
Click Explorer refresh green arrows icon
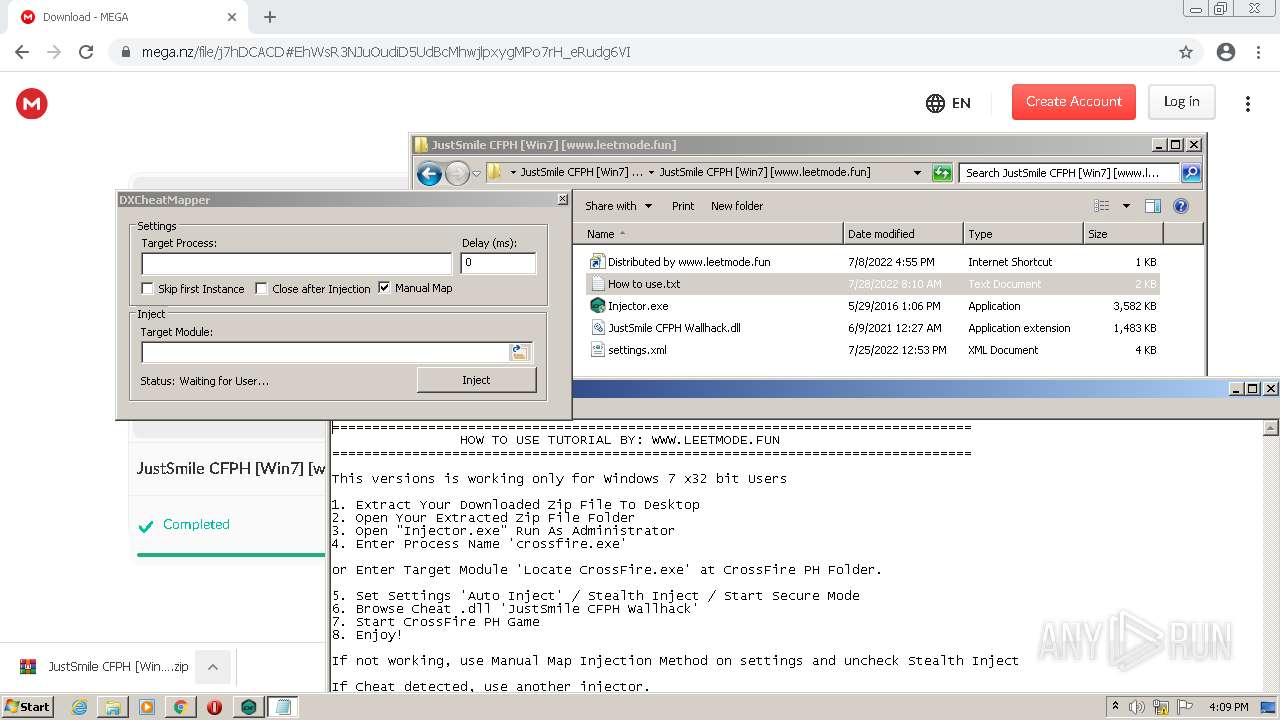(941, 173)
